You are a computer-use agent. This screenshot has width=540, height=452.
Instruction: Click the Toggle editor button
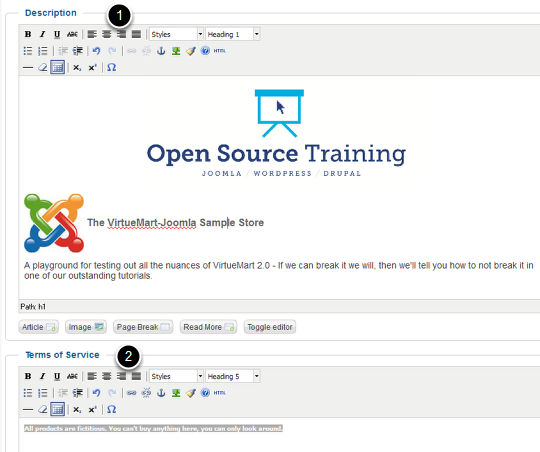pos(270,327)
